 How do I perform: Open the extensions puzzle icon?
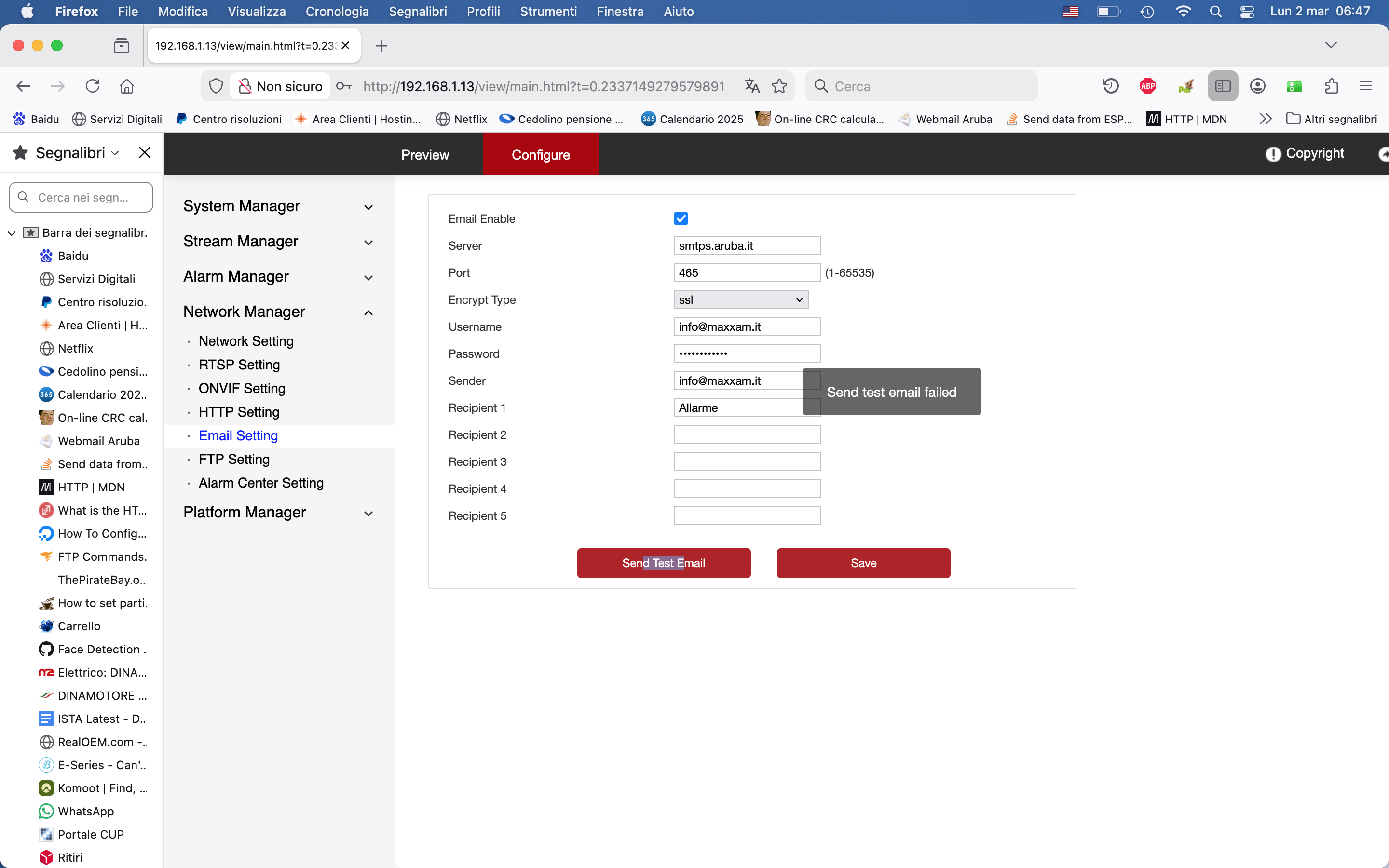(x=1331, y=86)
